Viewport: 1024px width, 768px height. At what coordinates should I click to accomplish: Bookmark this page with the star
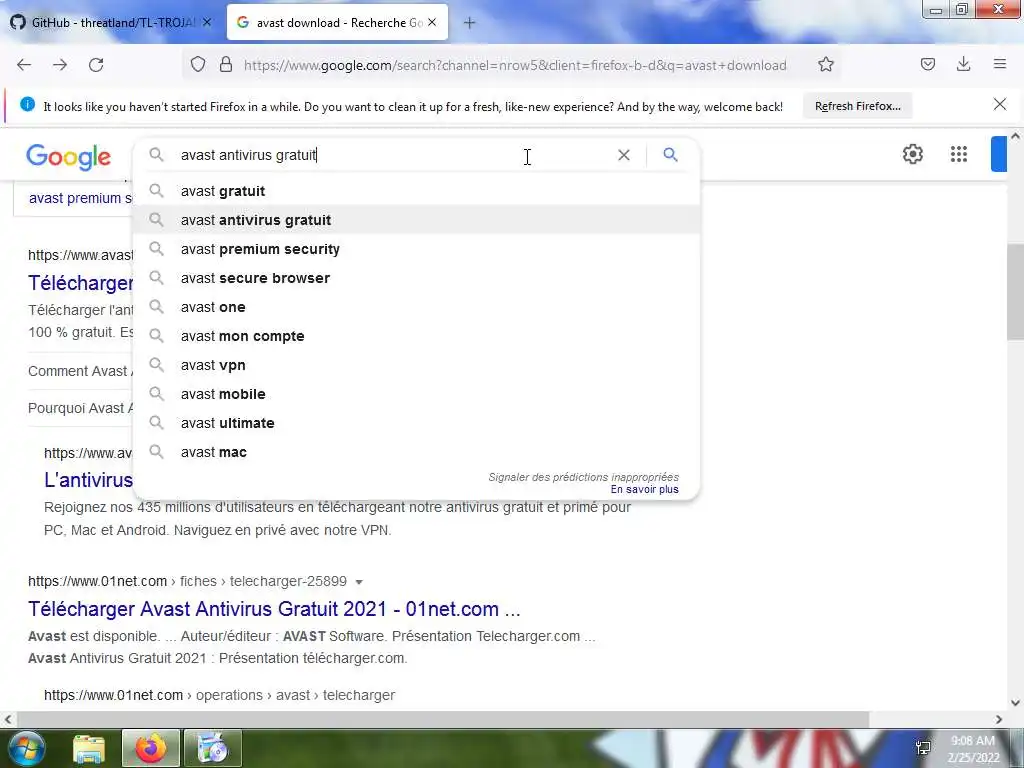tap(825, 65)
